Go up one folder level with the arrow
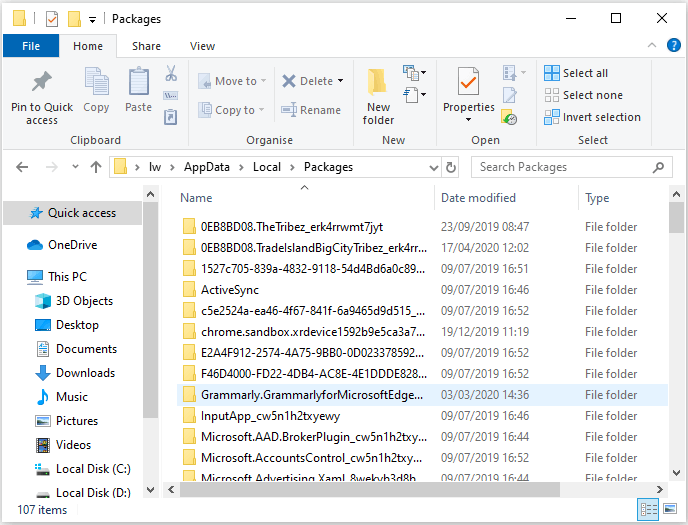 96,167
